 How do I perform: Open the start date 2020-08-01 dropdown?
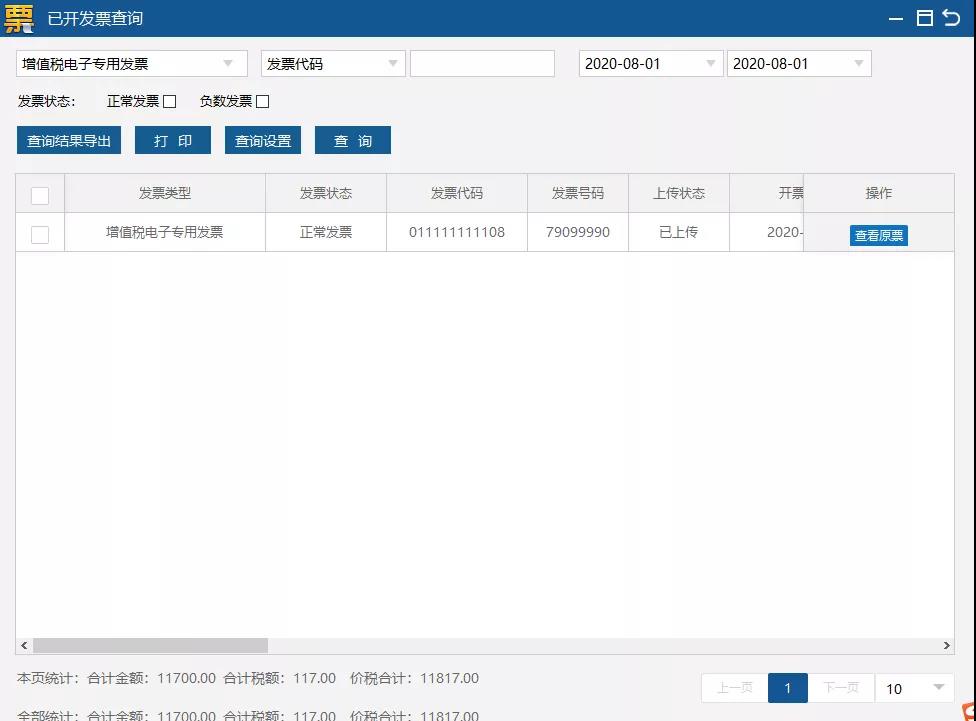tap(712, 62)
